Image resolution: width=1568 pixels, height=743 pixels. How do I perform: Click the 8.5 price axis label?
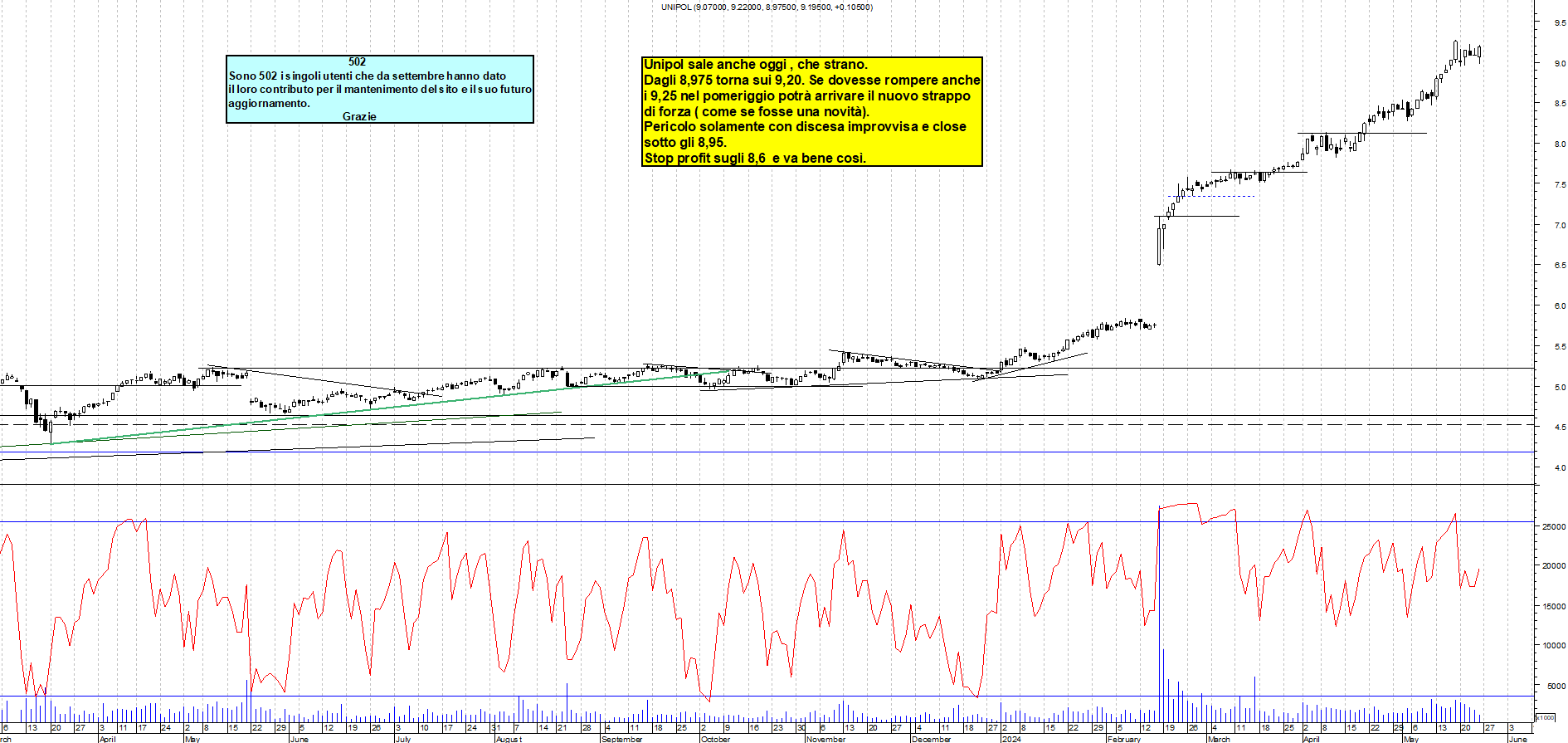coord(1560,104)
